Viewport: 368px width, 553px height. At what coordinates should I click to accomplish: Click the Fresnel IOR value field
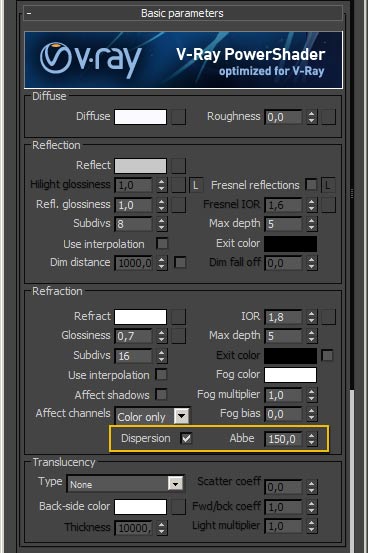point(283,205)
